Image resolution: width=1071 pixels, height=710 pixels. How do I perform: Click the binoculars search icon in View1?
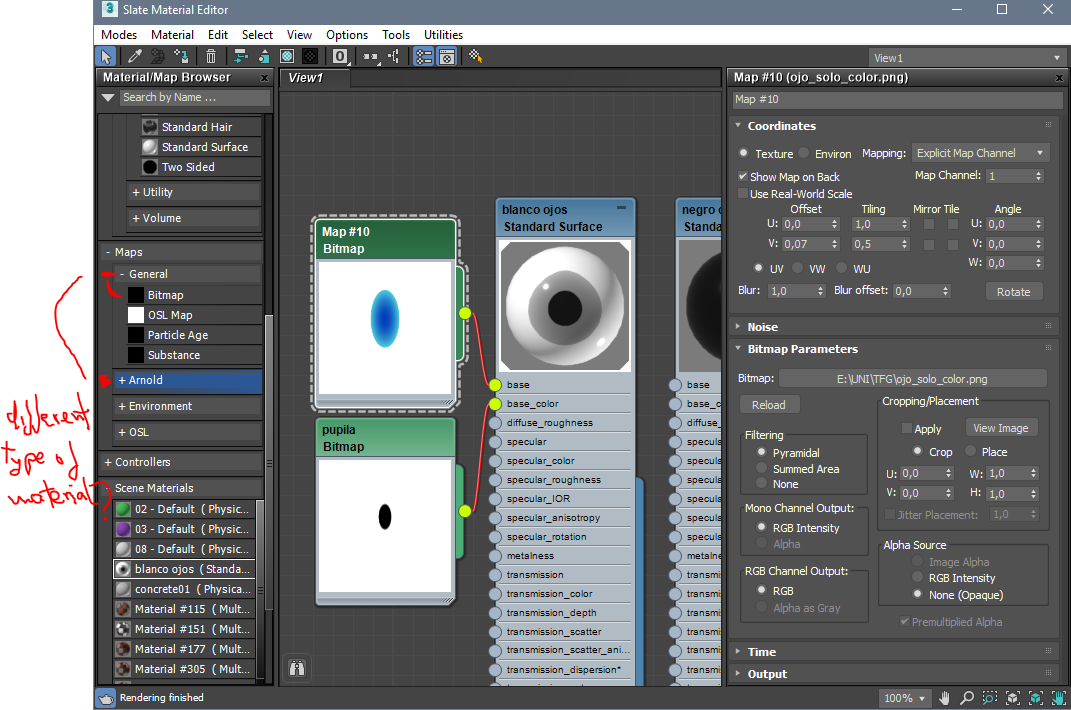[296, 668]
